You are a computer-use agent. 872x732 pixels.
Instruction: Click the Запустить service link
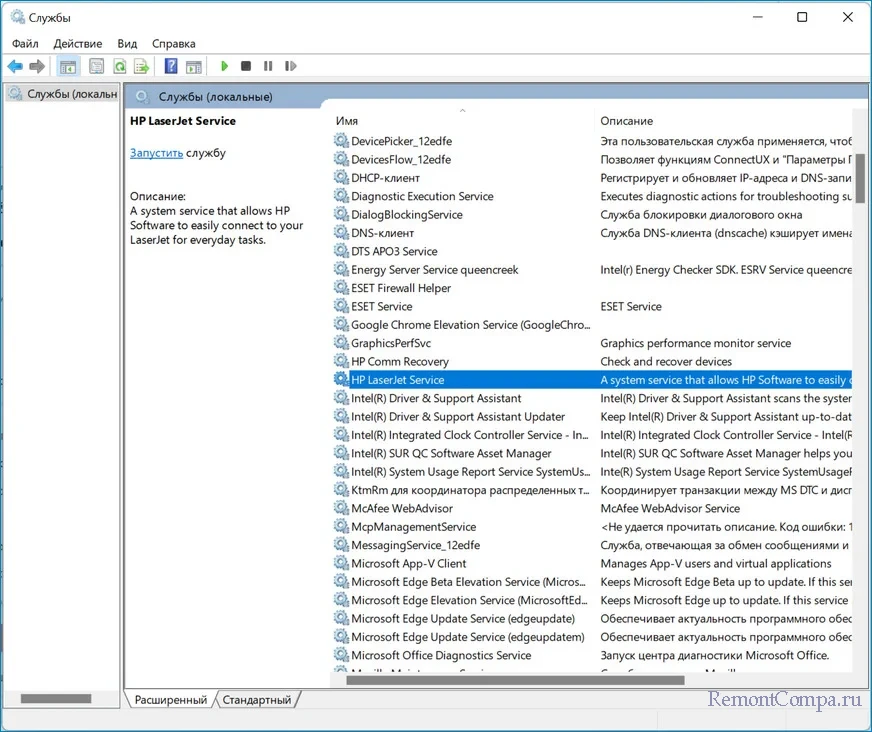click(x=156, y=153)
